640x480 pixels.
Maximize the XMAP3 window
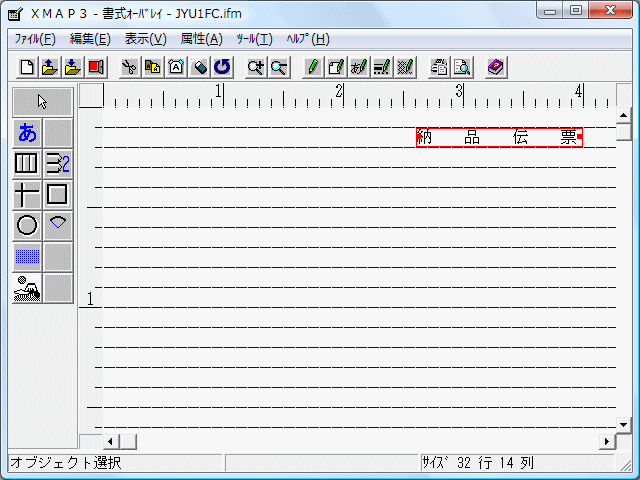click(x=576, y=10)
